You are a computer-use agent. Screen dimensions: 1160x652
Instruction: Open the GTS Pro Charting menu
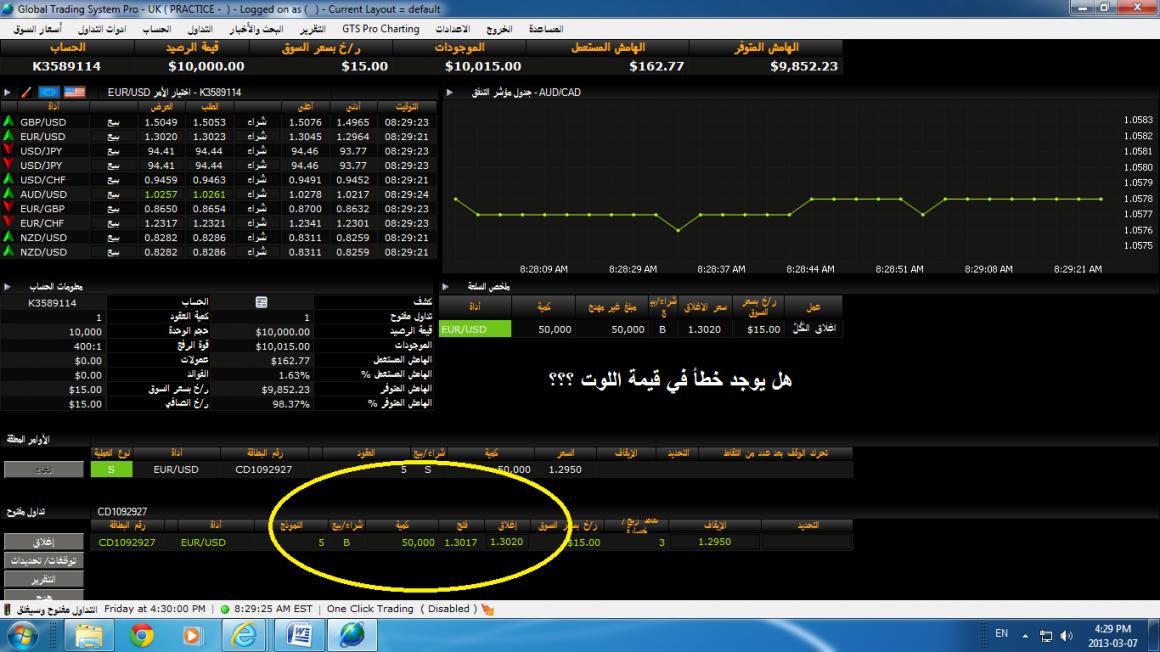tap(380, 29)
